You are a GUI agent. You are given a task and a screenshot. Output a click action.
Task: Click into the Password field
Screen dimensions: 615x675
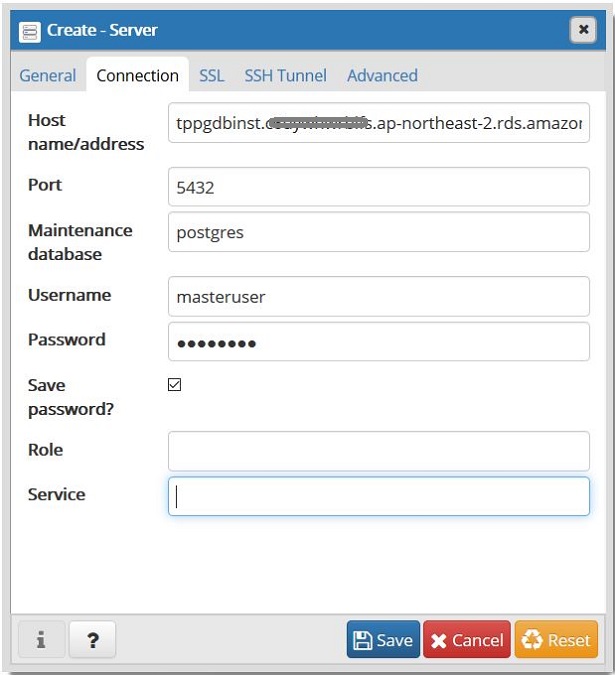coord(379,341)
